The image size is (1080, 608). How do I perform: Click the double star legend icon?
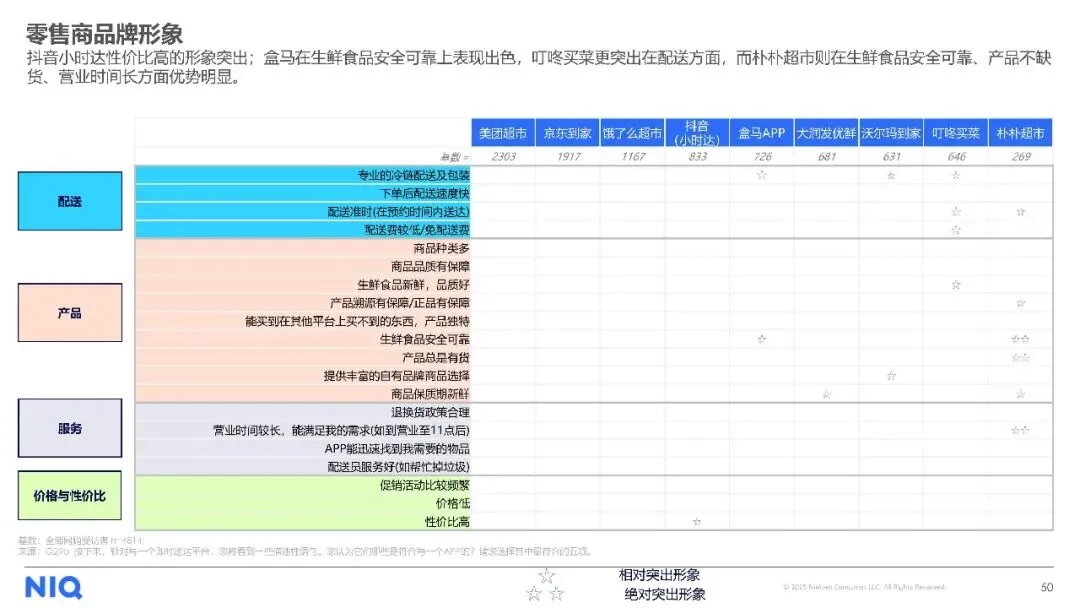tap(545, 593)
